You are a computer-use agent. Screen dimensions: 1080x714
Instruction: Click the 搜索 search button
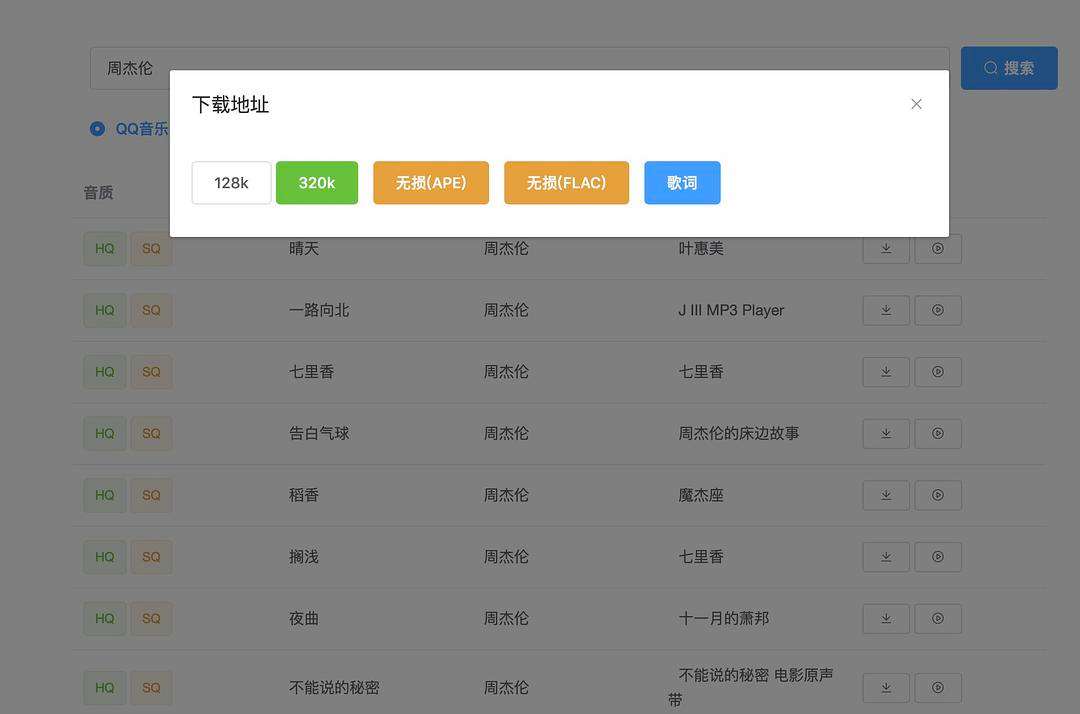point(1009,68)
